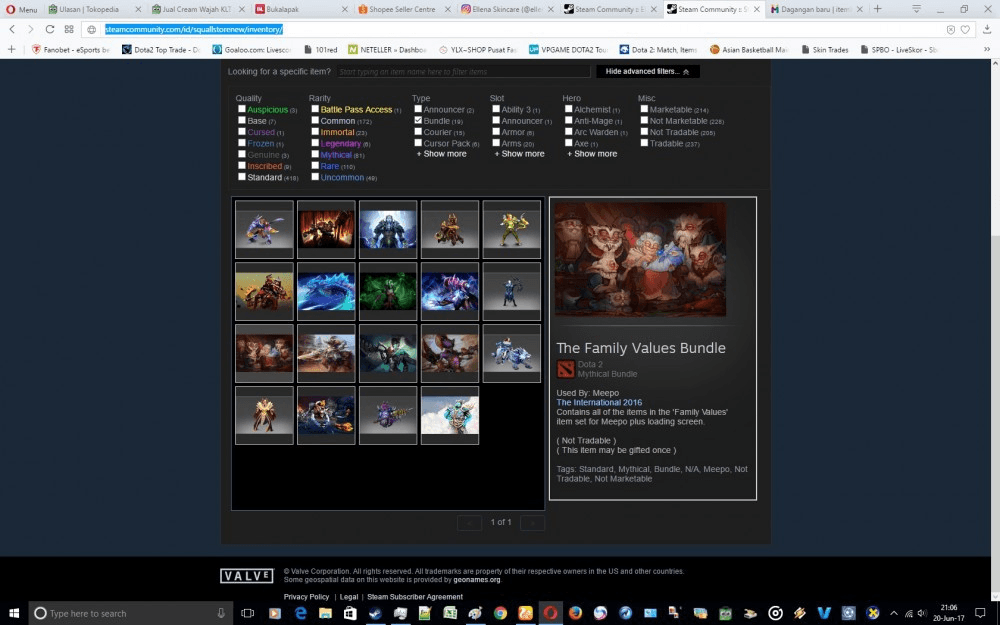
Task: Go to next inventory page arrow
Action: click(533, 523)
